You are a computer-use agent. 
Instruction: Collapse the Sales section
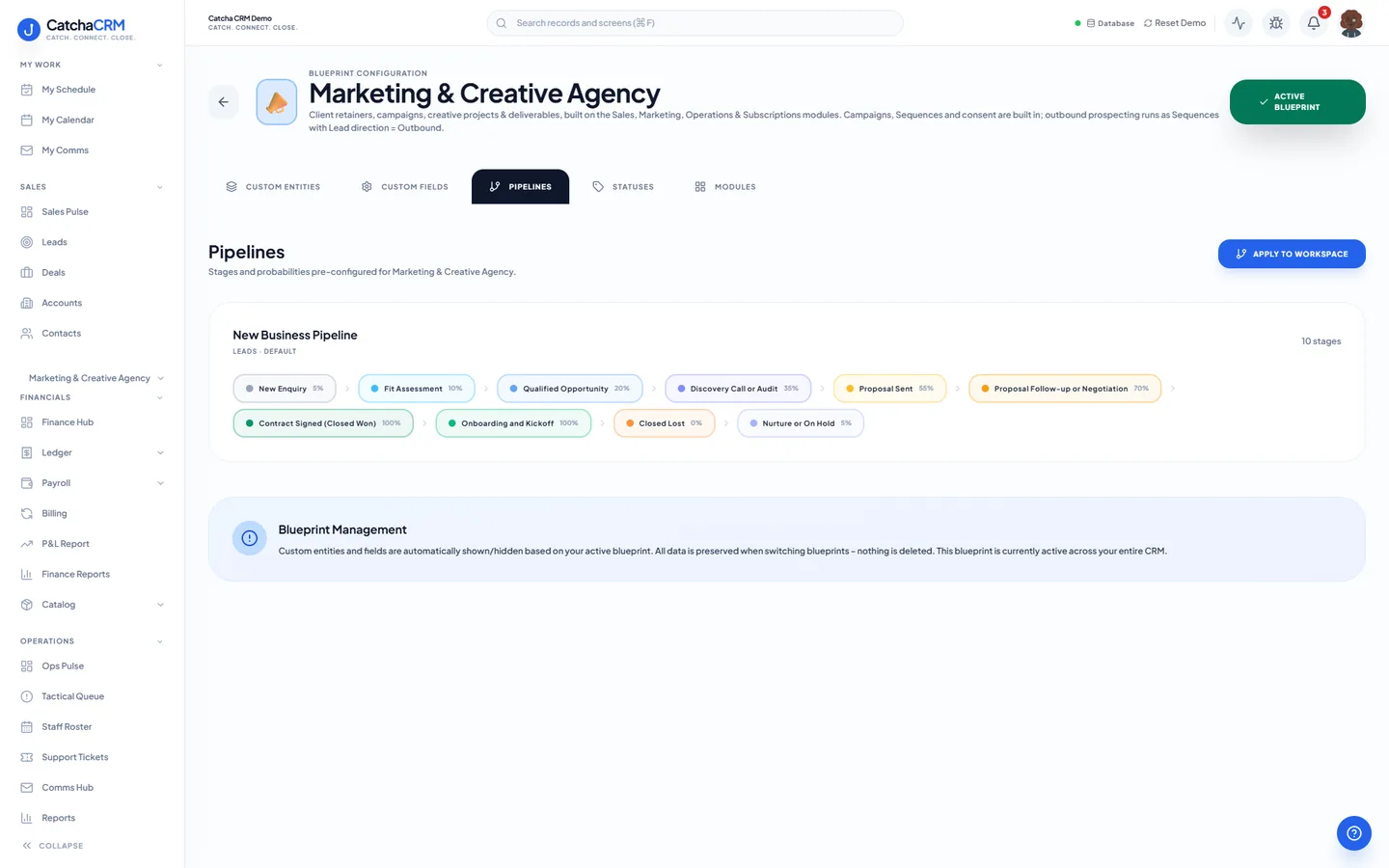click(x=160, y=187)
